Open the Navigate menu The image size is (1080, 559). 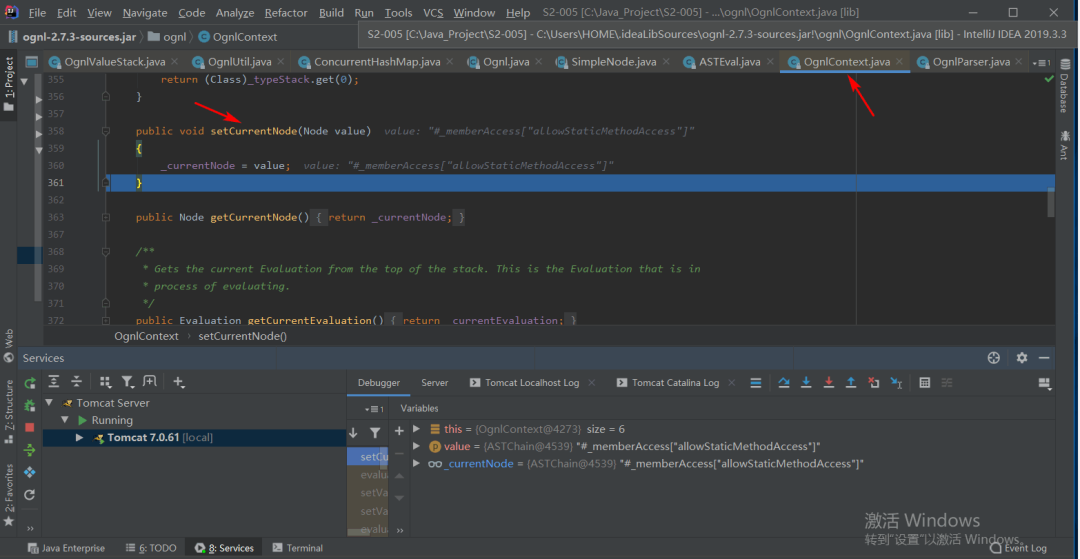pos(145,13)
